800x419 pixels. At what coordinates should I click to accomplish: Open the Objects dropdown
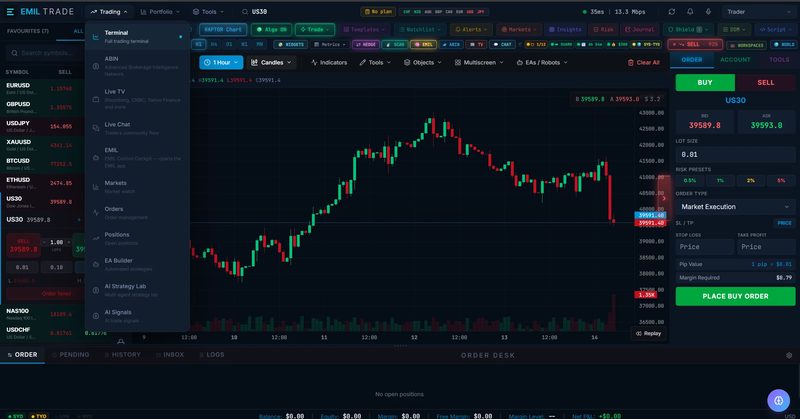click(x=422, y=62)
